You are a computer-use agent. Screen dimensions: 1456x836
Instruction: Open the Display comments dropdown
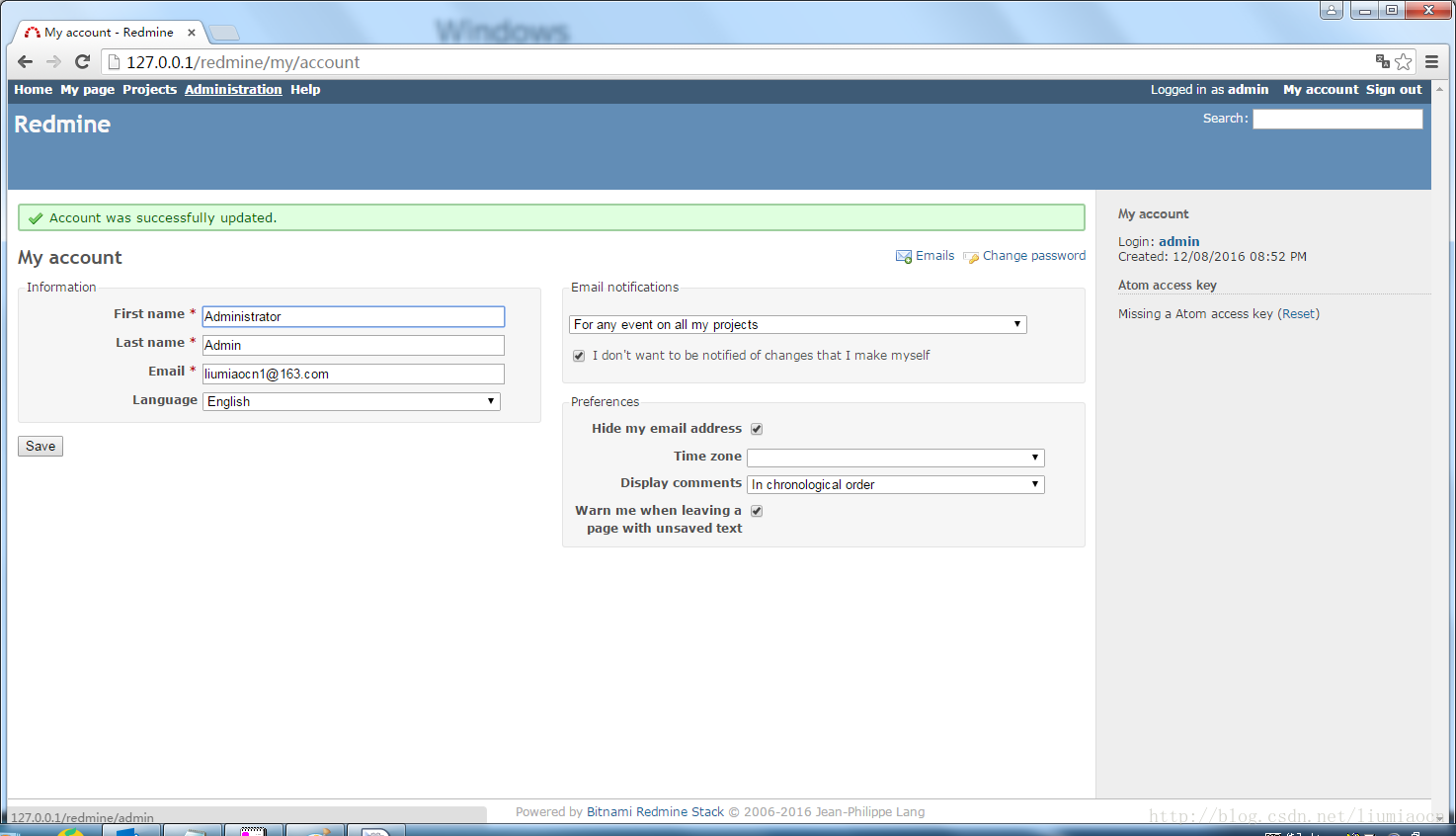click(x=896, y=484)
